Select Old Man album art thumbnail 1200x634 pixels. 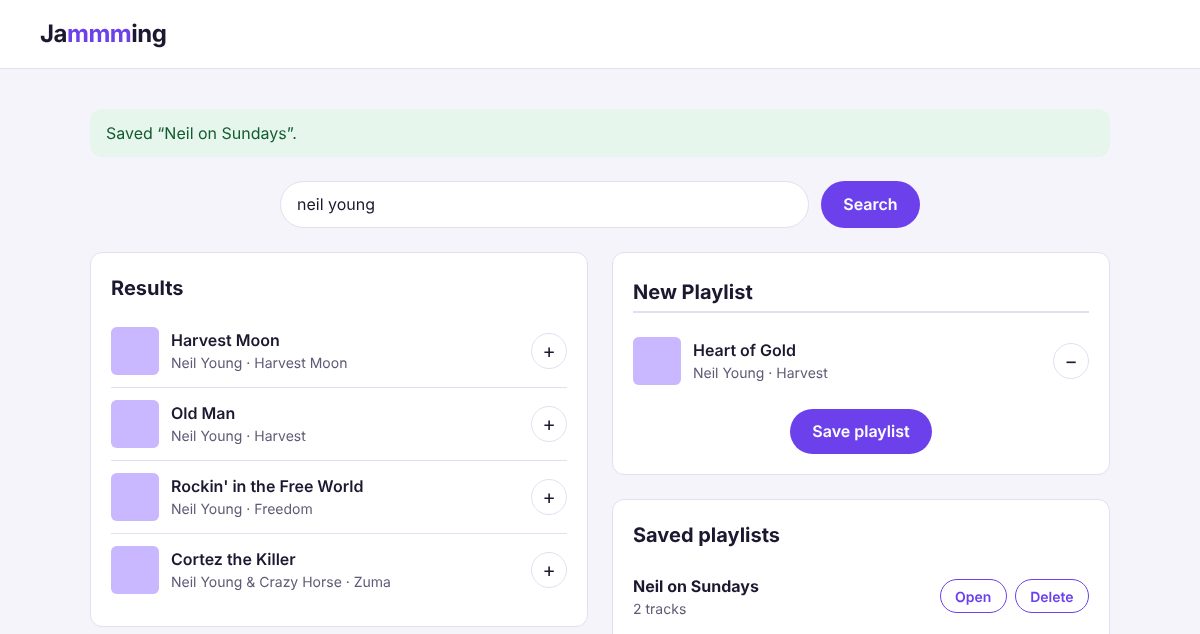135,424
